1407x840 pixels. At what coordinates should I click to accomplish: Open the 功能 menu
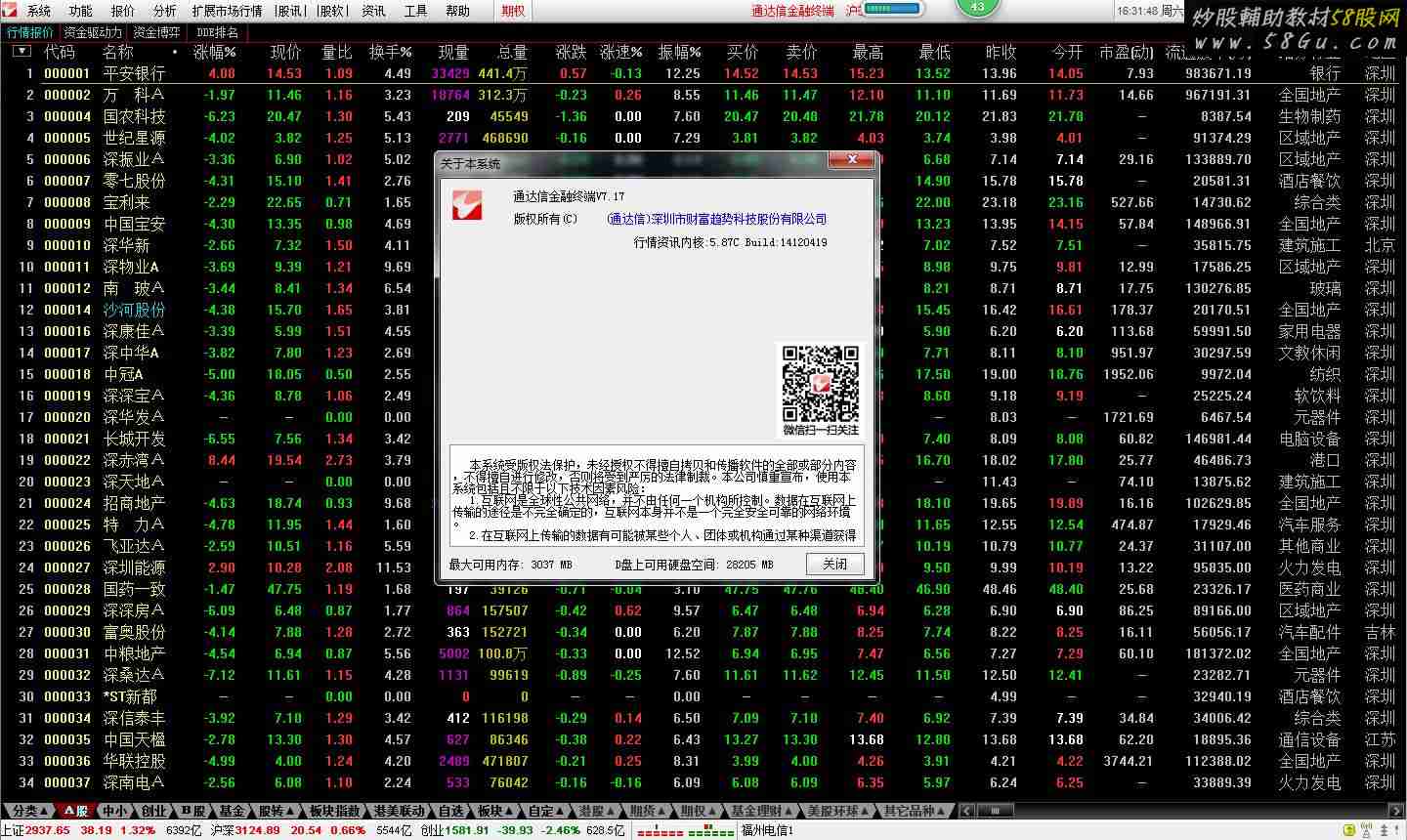(81, 11)
